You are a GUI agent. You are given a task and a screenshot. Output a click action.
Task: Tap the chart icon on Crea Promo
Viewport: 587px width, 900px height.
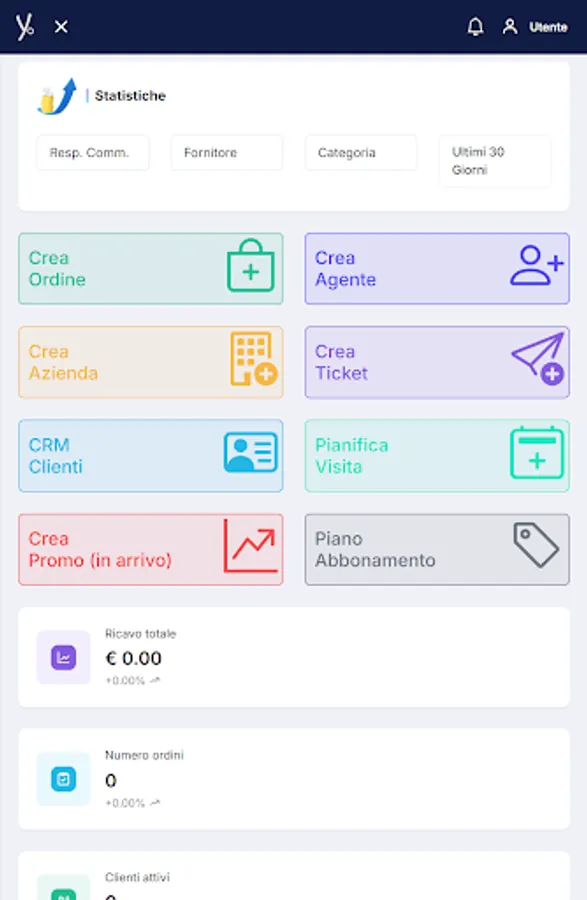(250, 548)
